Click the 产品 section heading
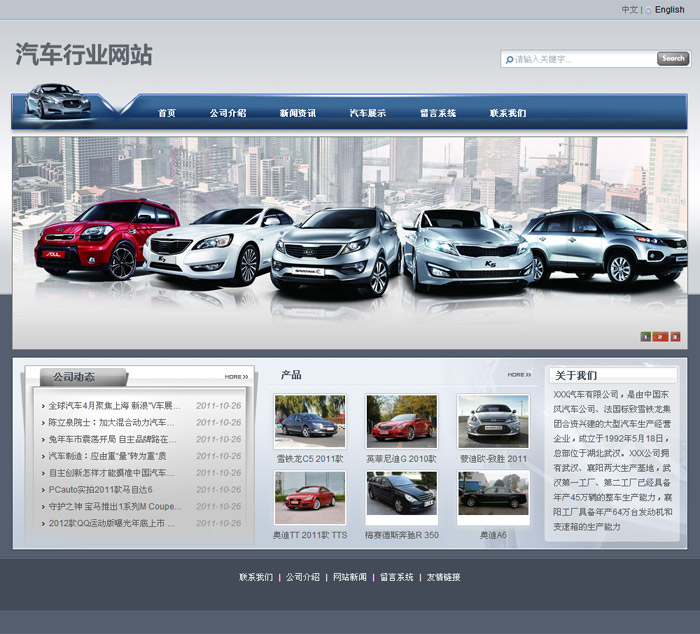 coord(291,375)
